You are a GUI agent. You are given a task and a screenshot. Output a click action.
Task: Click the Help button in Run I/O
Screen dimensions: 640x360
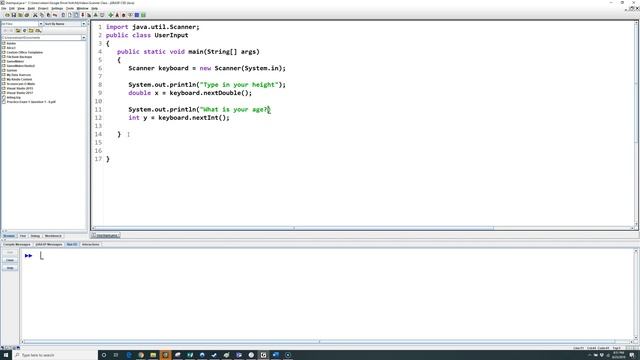click(10, 268)
